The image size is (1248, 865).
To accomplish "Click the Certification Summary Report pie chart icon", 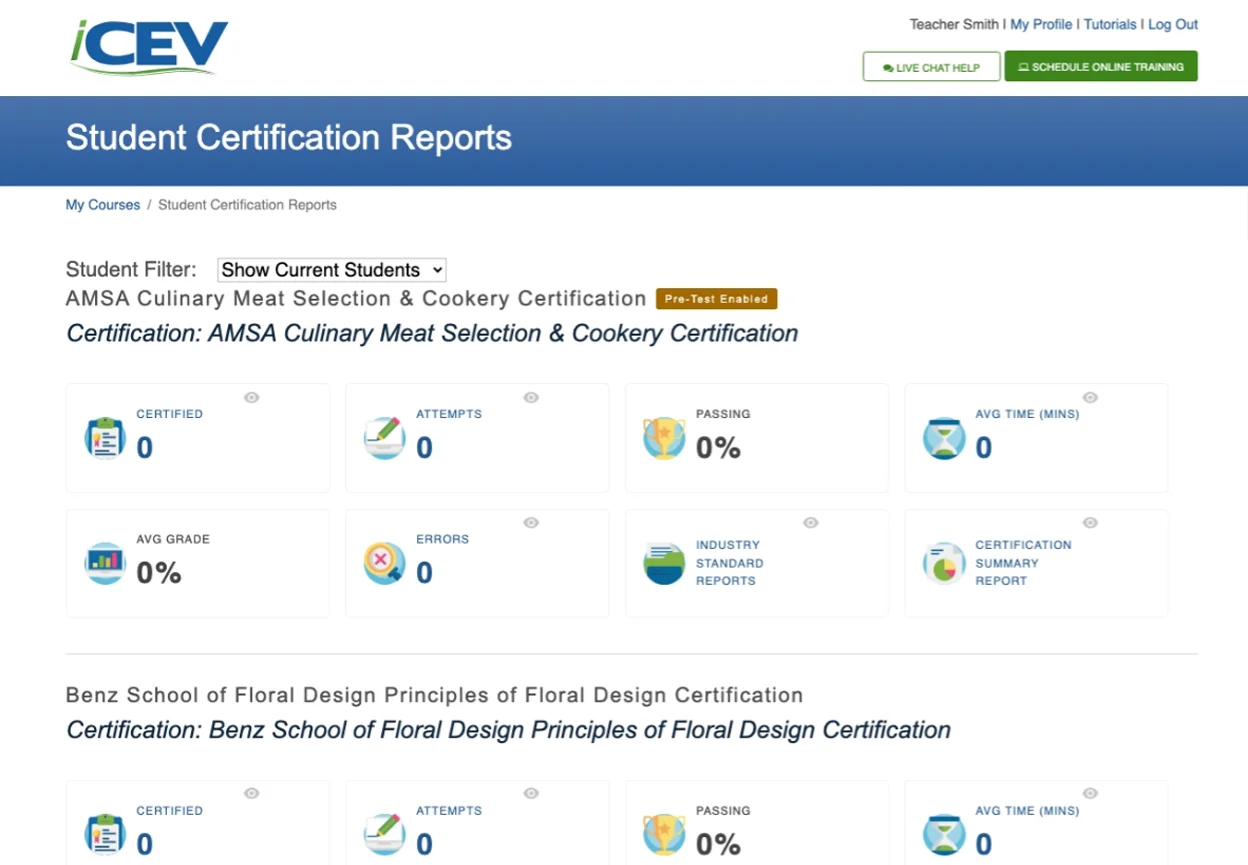I will (x=944, y=564).
